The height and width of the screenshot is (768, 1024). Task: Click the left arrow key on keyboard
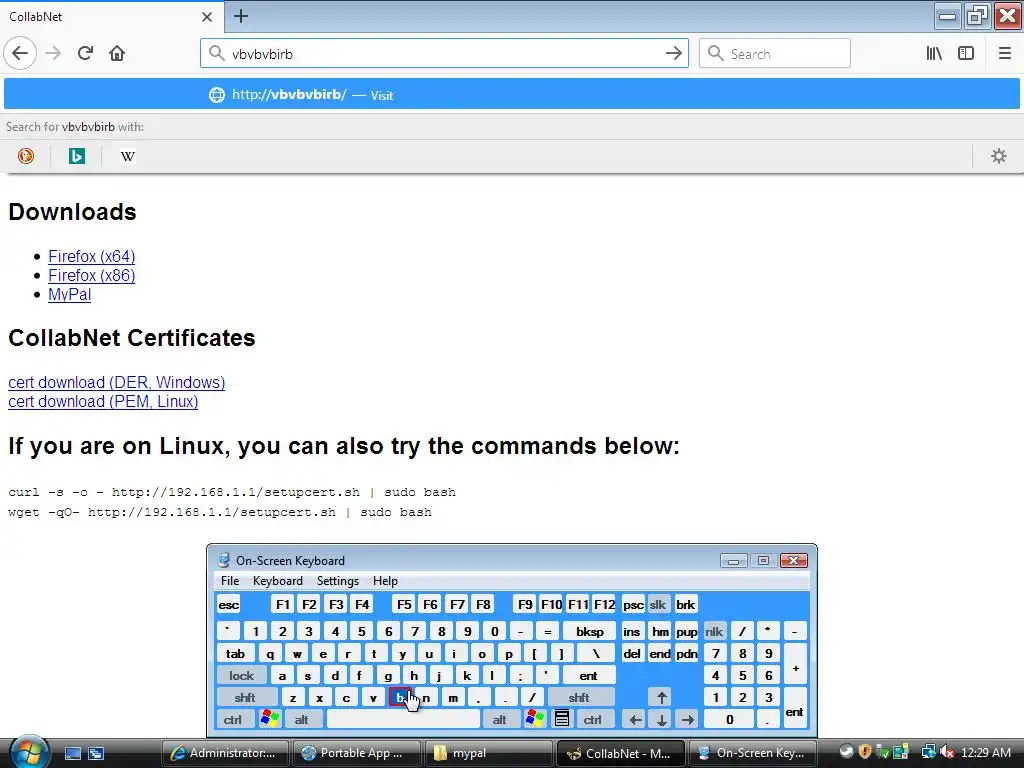(635, 720)
